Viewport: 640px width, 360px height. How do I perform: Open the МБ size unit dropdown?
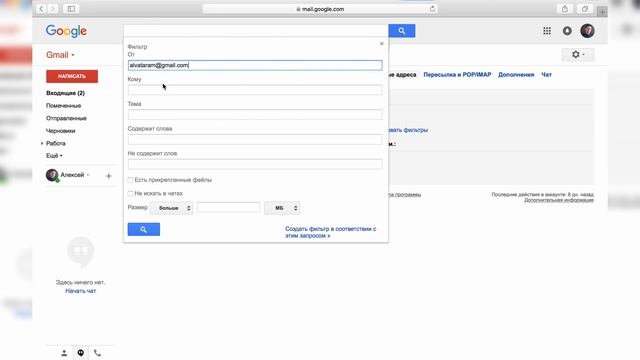tap(282, 208)
